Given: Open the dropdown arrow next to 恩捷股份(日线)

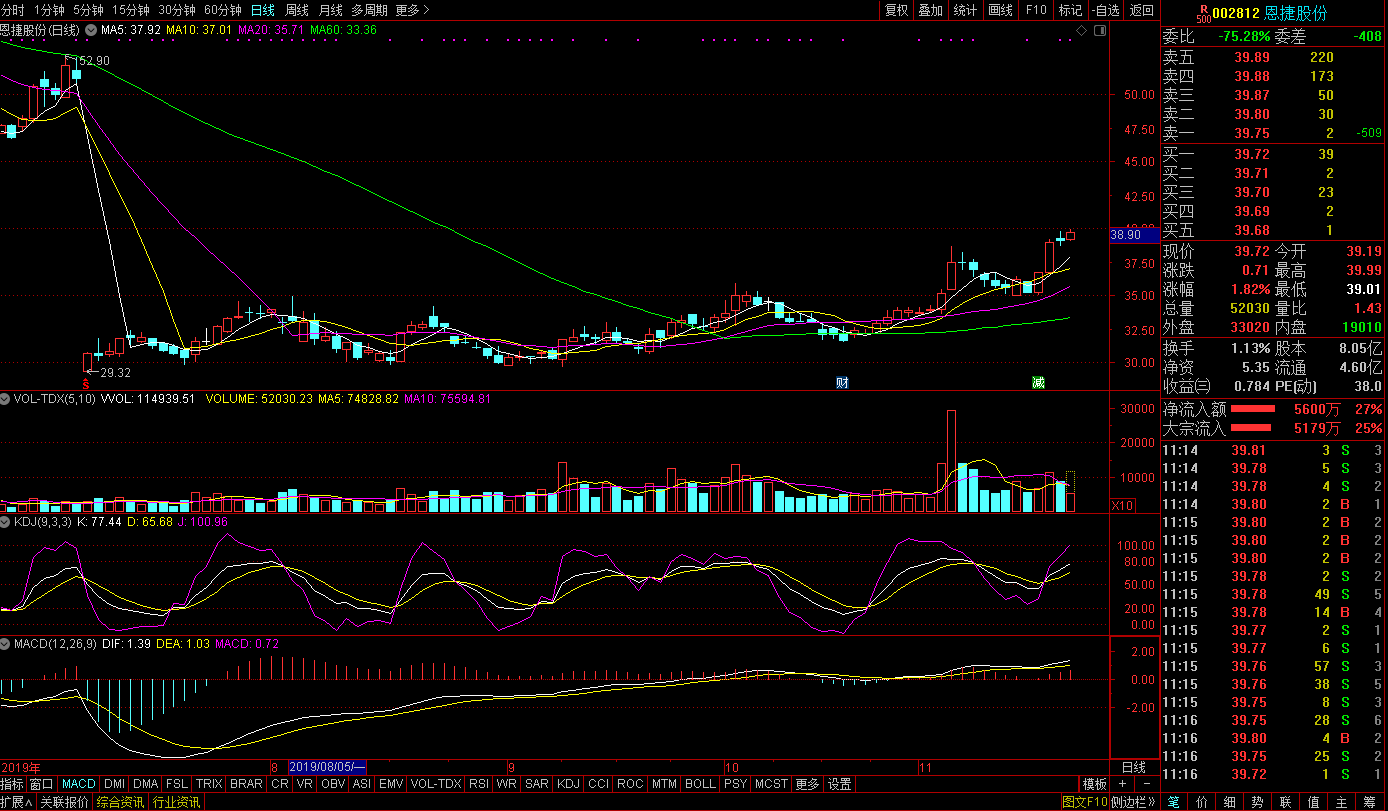Looking at the screenshot, I should (x=92, y=30).
